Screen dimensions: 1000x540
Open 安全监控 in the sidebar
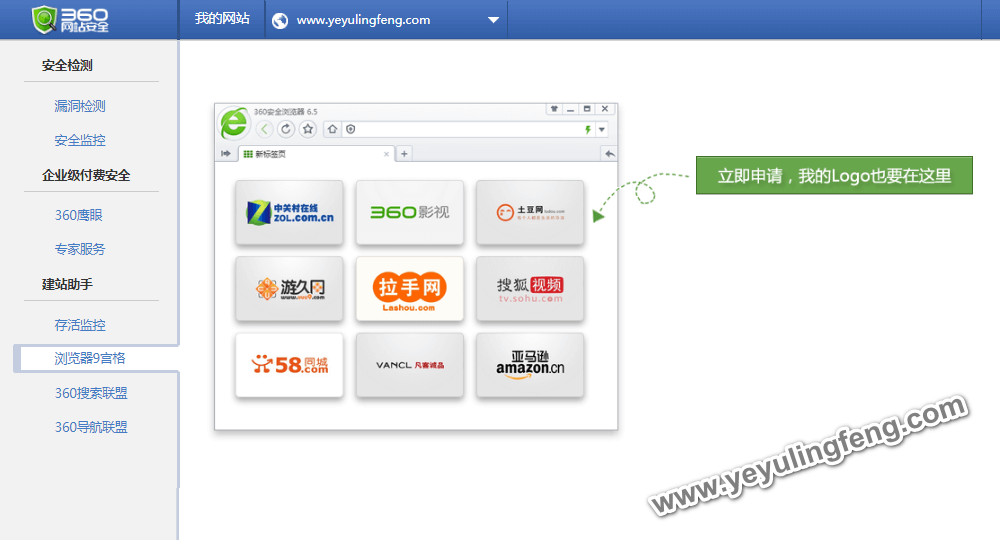(x=80, y=140)
